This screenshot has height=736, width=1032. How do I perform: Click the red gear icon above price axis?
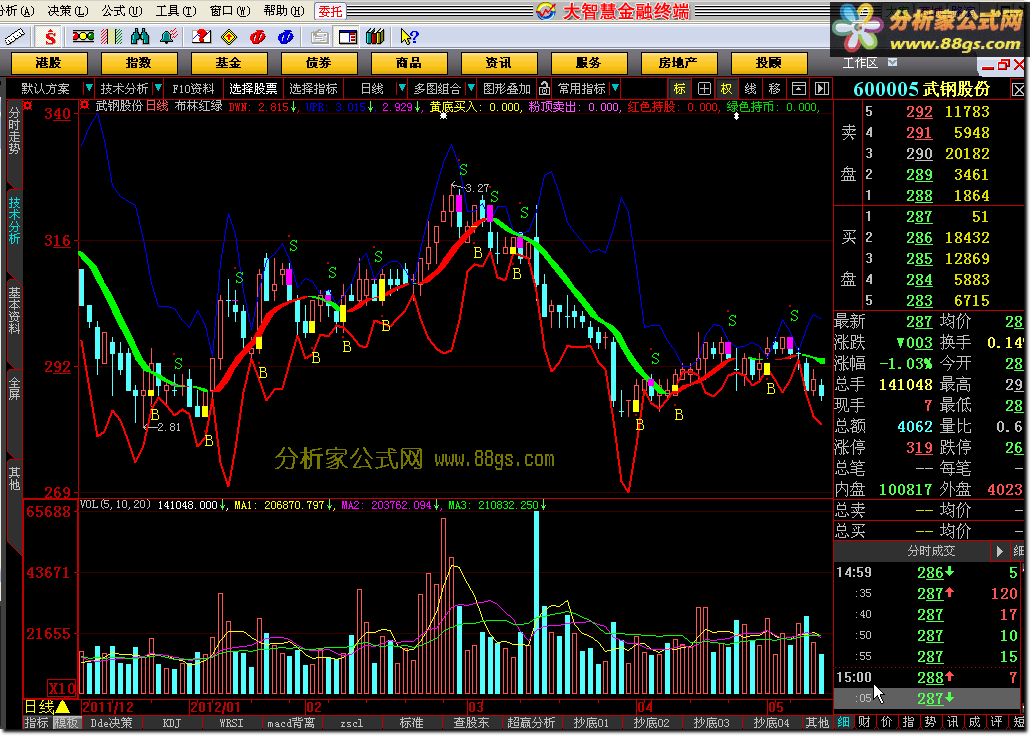pyautogui.click(x=27, y=105)
